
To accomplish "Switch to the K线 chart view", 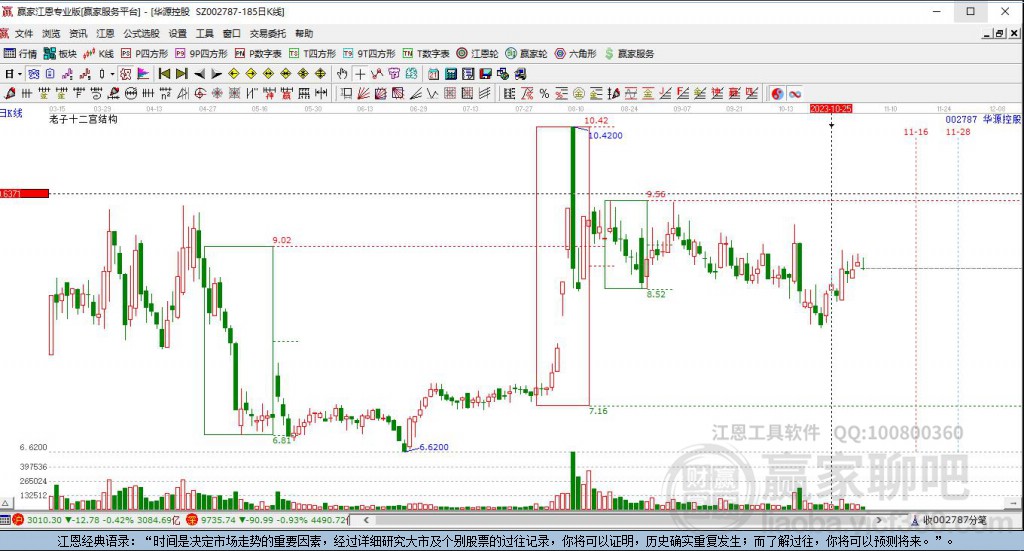I will tap(99, 54).
